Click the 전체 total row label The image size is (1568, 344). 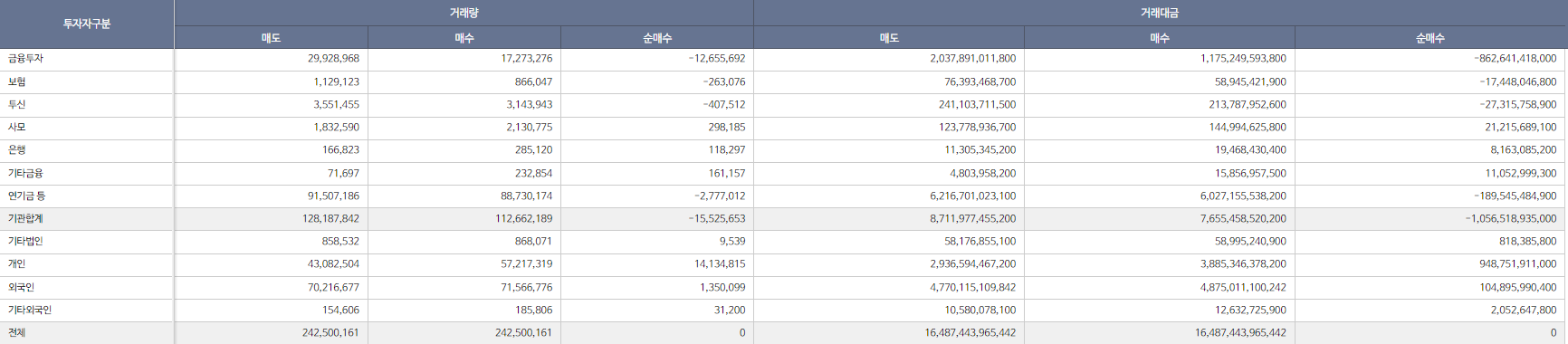16,332
